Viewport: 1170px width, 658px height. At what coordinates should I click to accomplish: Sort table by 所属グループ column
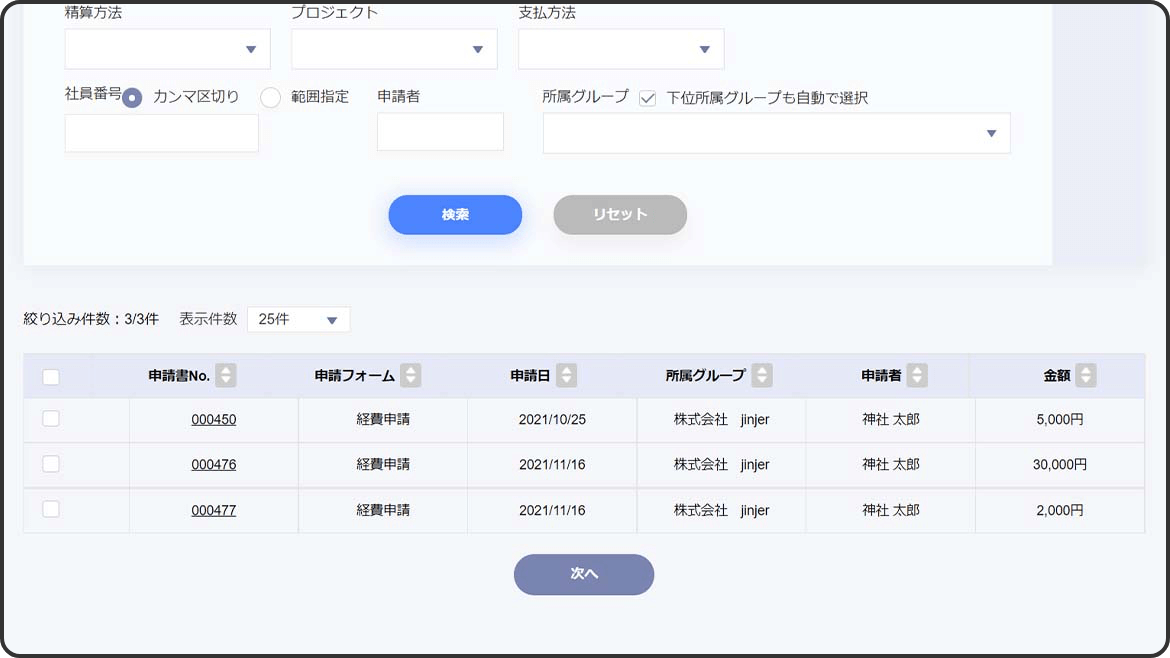[762, 376]
